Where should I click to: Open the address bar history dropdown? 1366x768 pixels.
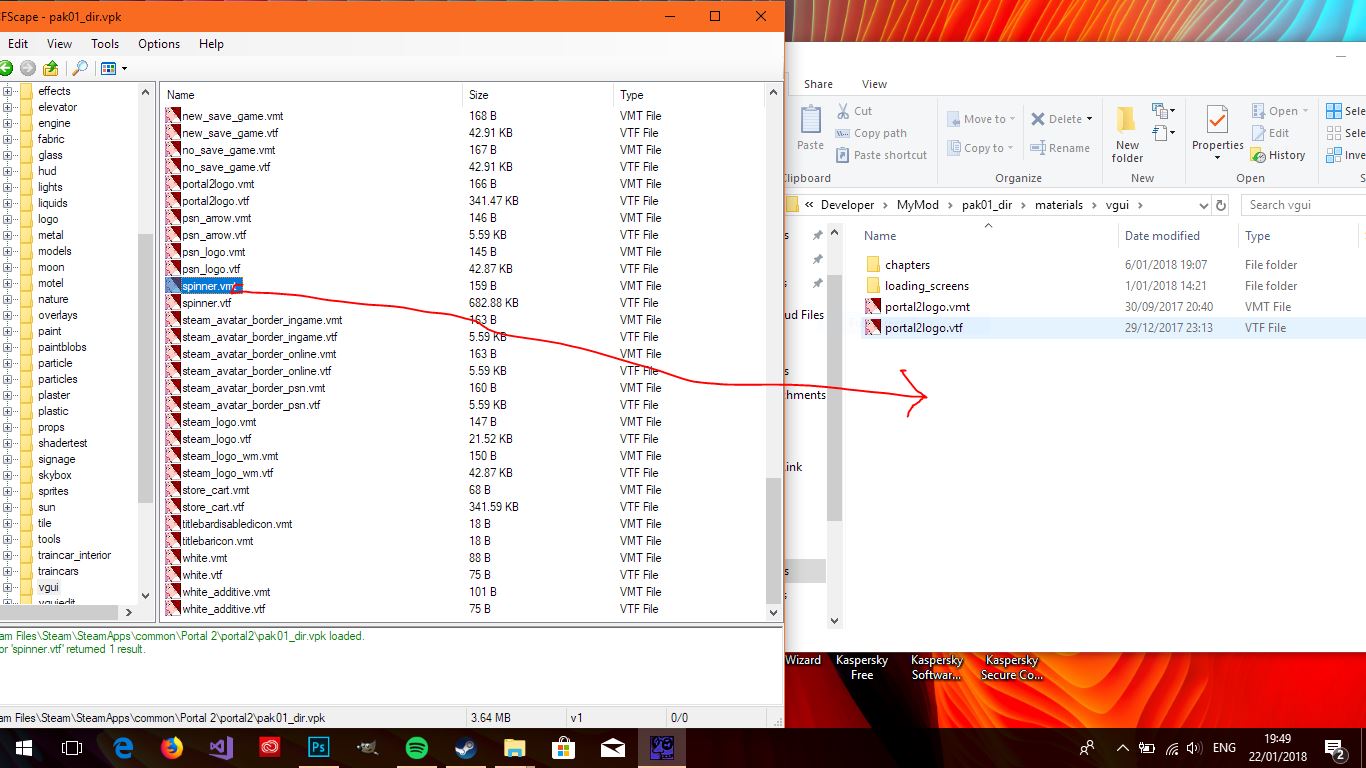[x=1202, y=205]
